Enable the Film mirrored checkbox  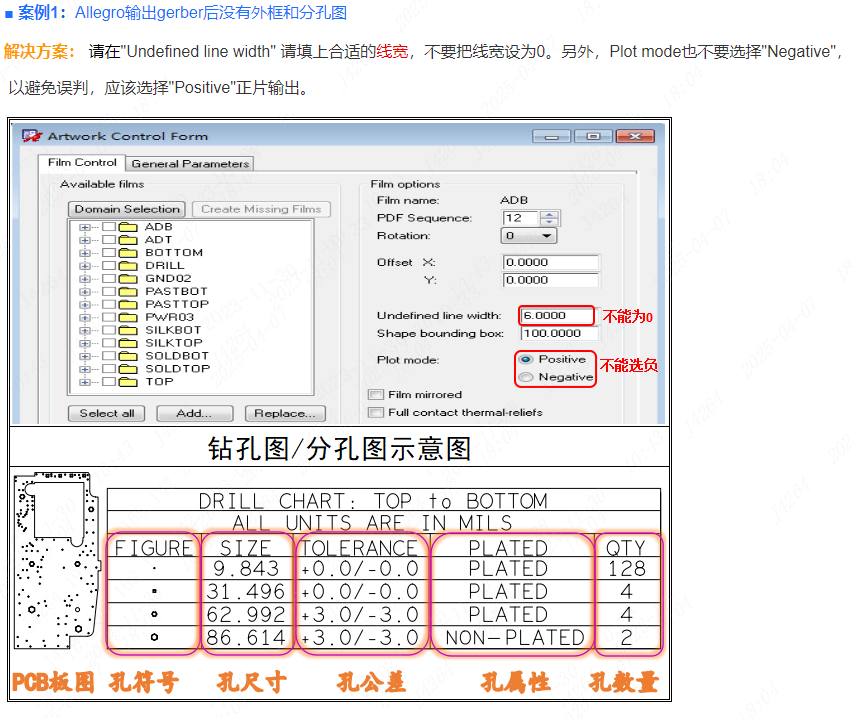(x=376, y=395)
